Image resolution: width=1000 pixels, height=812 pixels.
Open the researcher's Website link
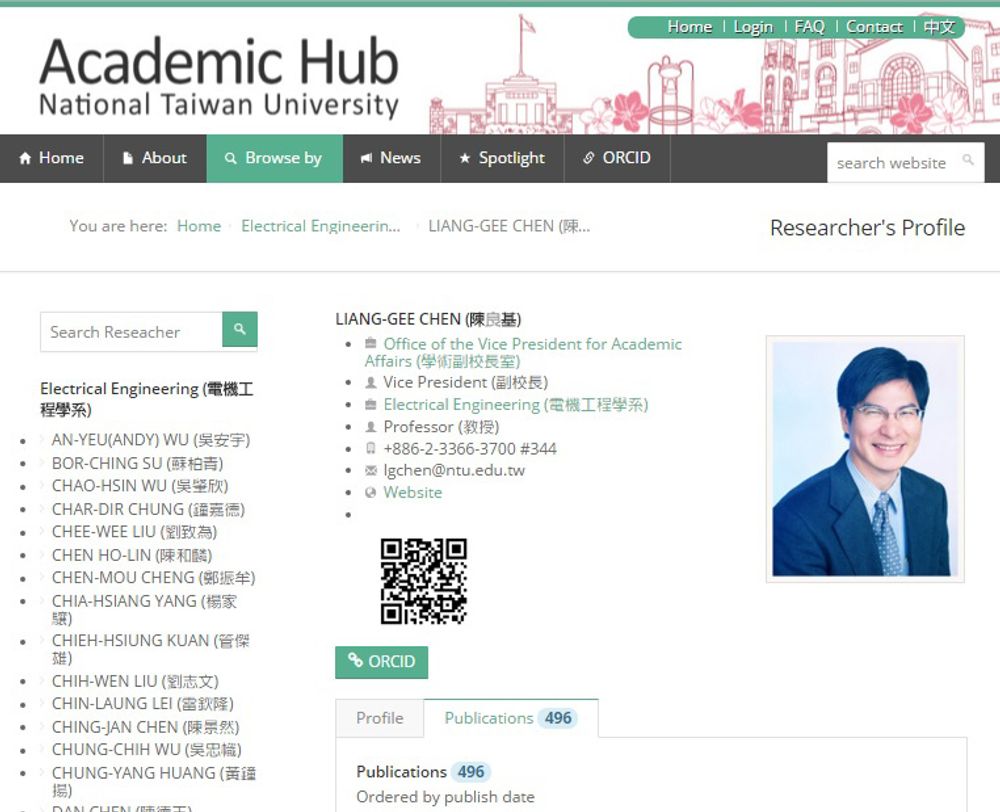point(413,492)
